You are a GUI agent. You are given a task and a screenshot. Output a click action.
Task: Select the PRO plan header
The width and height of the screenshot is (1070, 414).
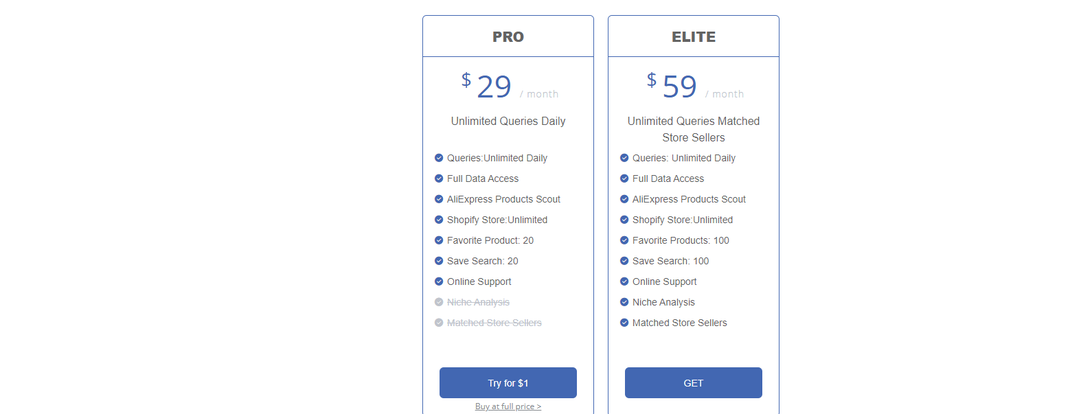pyautogui.click(x=508, y=37)
